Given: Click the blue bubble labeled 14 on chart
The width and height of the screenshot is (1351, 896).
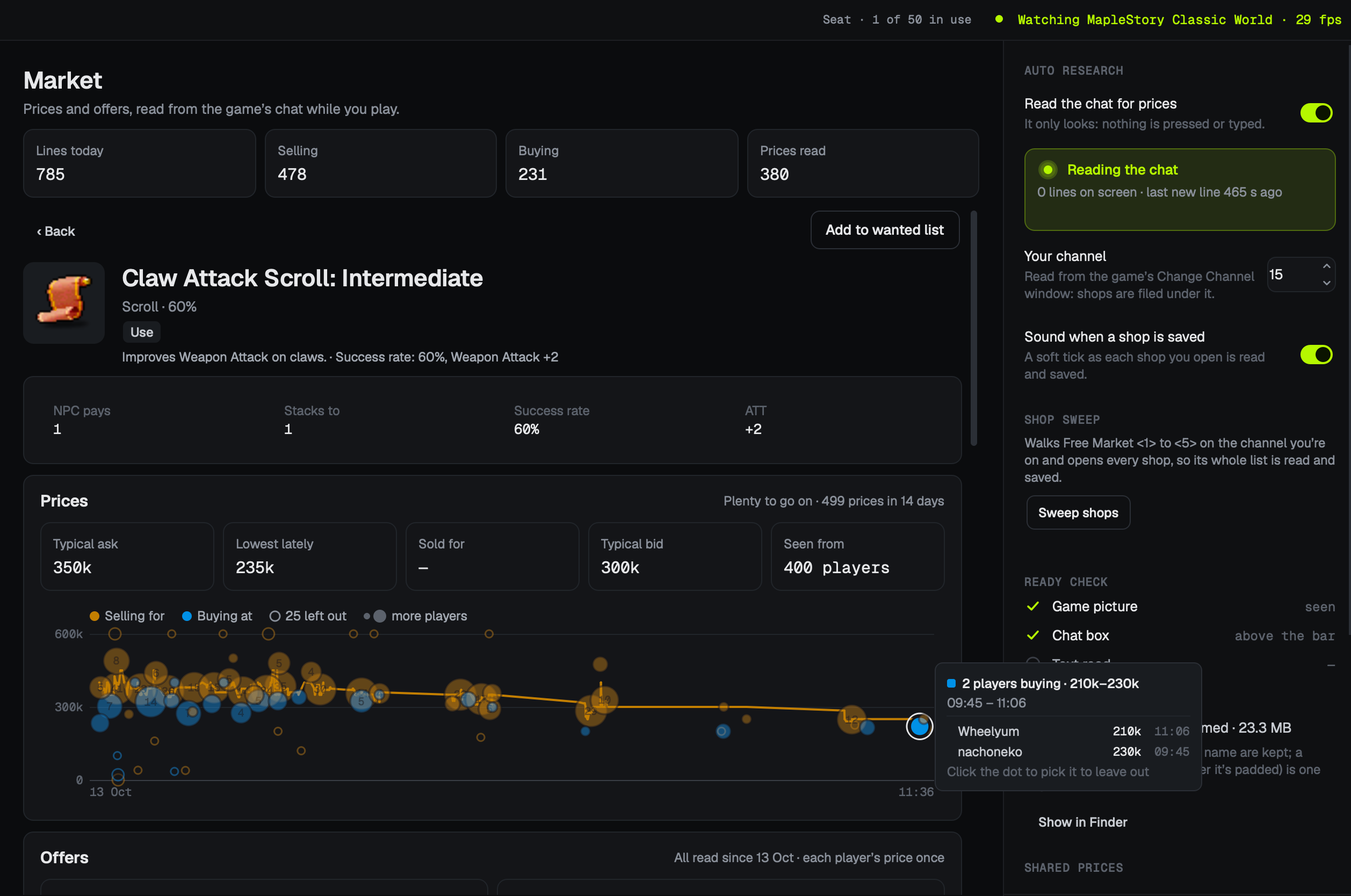Looking at the screenshot, I should [x=150, y=701].
